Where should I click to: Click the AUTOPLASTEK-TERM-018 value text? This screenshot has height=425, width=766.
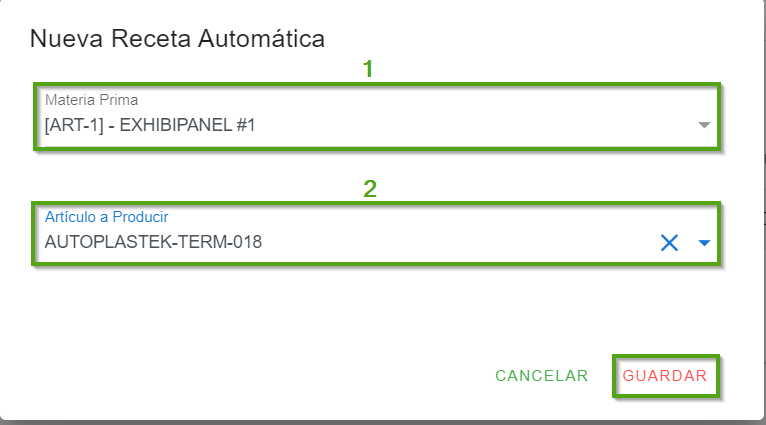tap(154, 242)
